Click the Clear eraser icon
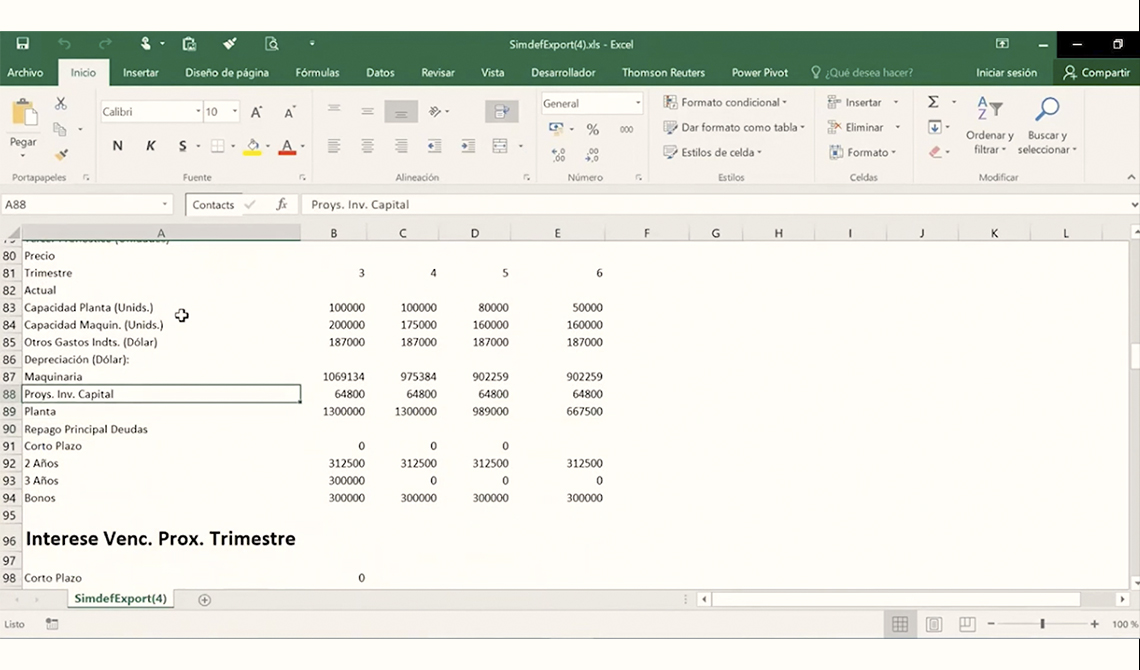The width and height of the screenshot is (1140, 670). point(935,151)
